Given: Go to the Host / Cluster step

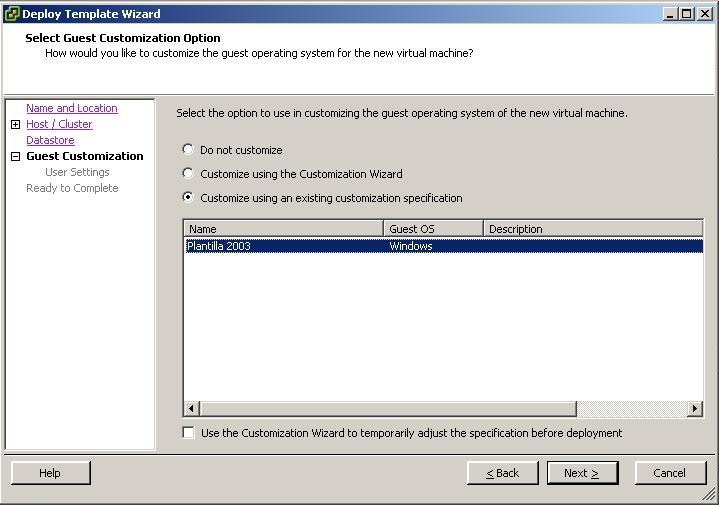Looking at the screenshot, I should [x=59, y=124].
